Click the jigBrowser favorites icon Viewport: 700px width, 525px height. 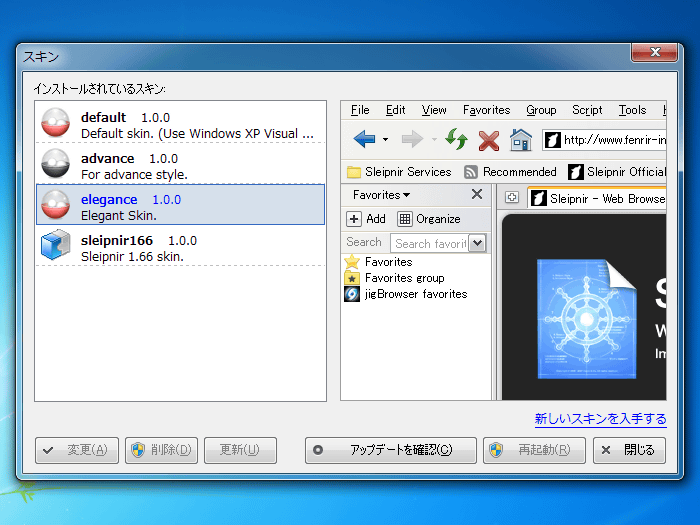tap(352, 294)
